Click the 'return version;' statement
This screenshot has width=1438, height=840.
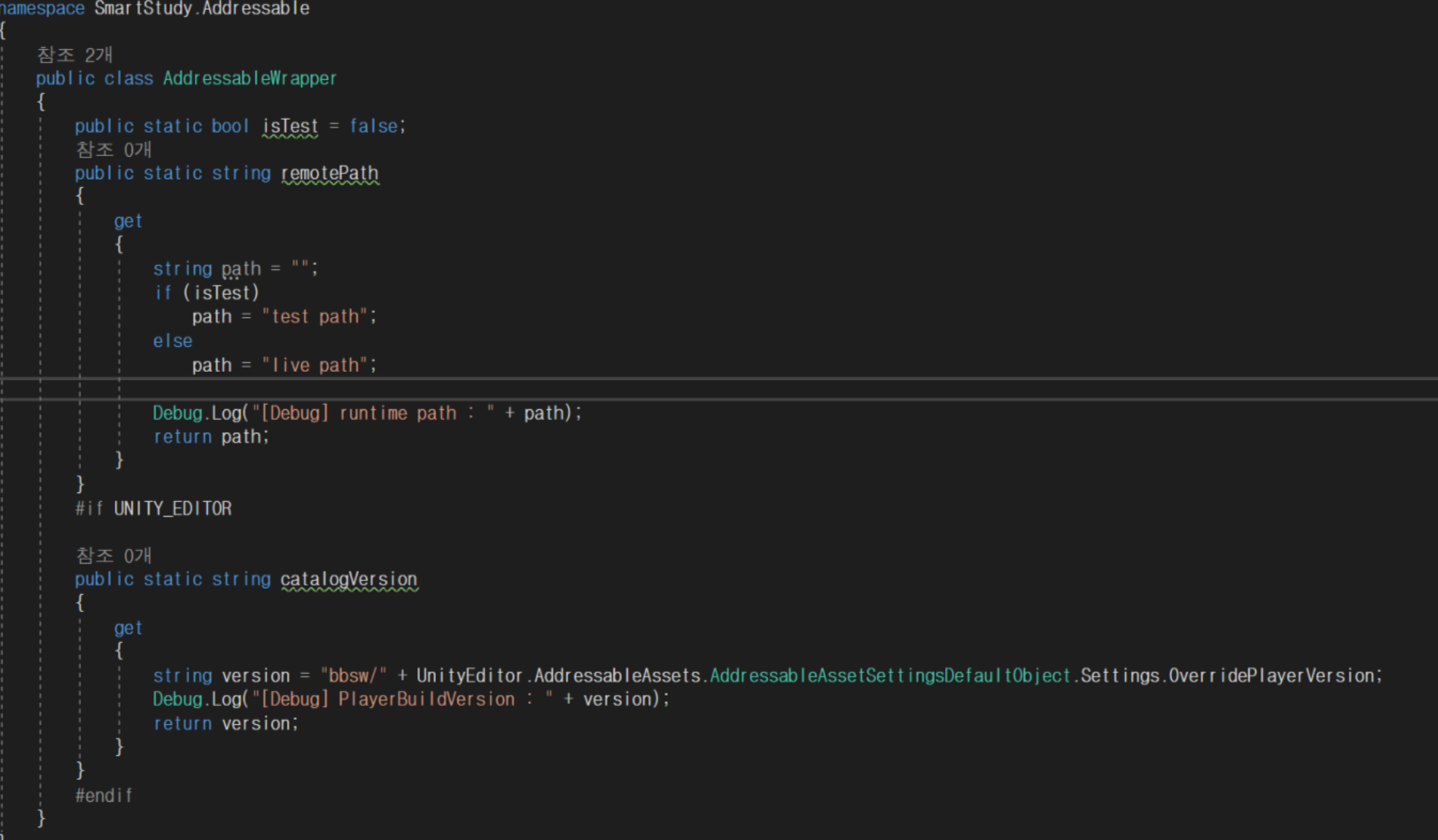[225, 723]
